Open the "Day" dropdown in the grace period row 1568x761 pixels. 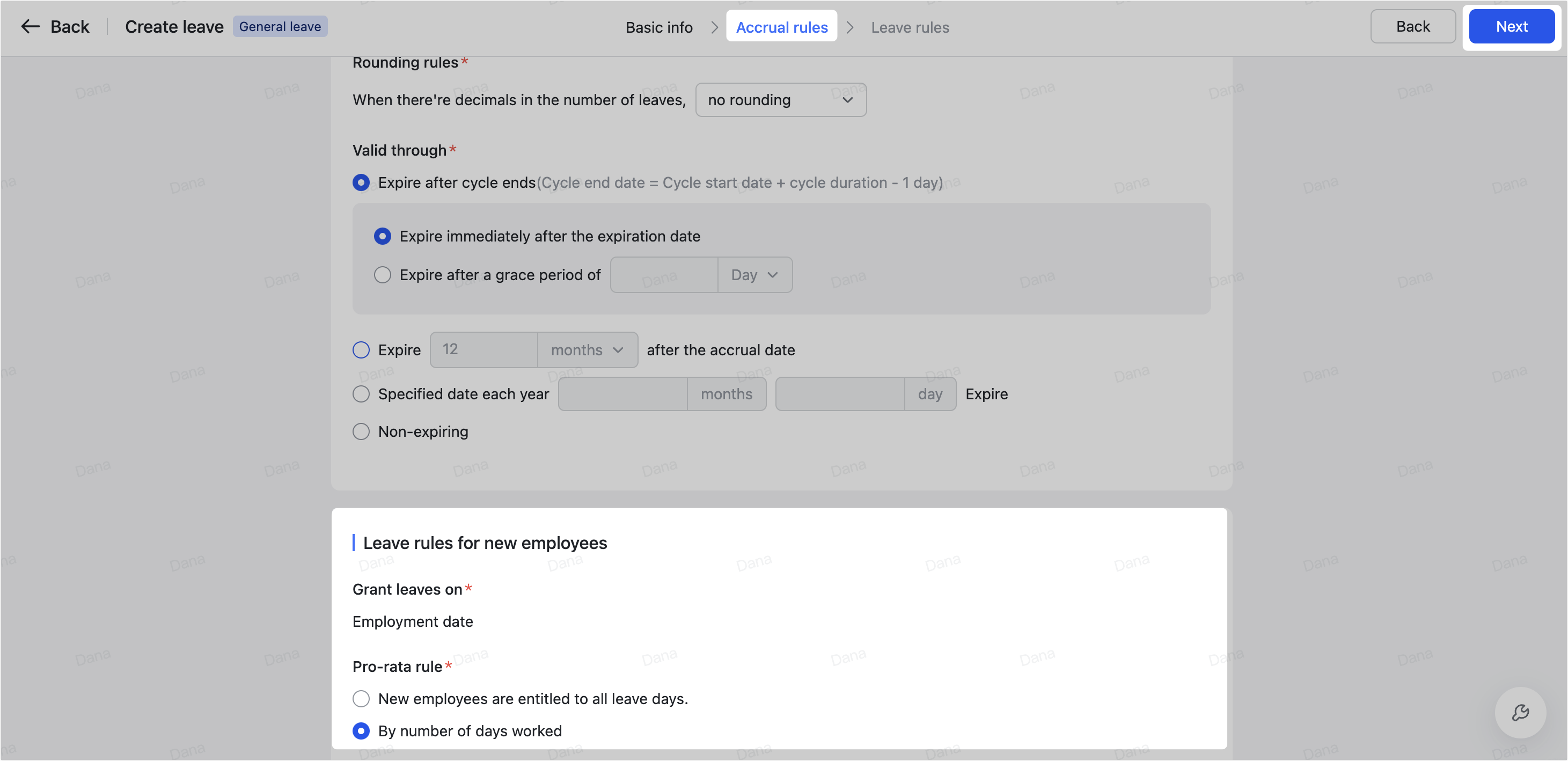pyautogui.click(x=754, y=275)
